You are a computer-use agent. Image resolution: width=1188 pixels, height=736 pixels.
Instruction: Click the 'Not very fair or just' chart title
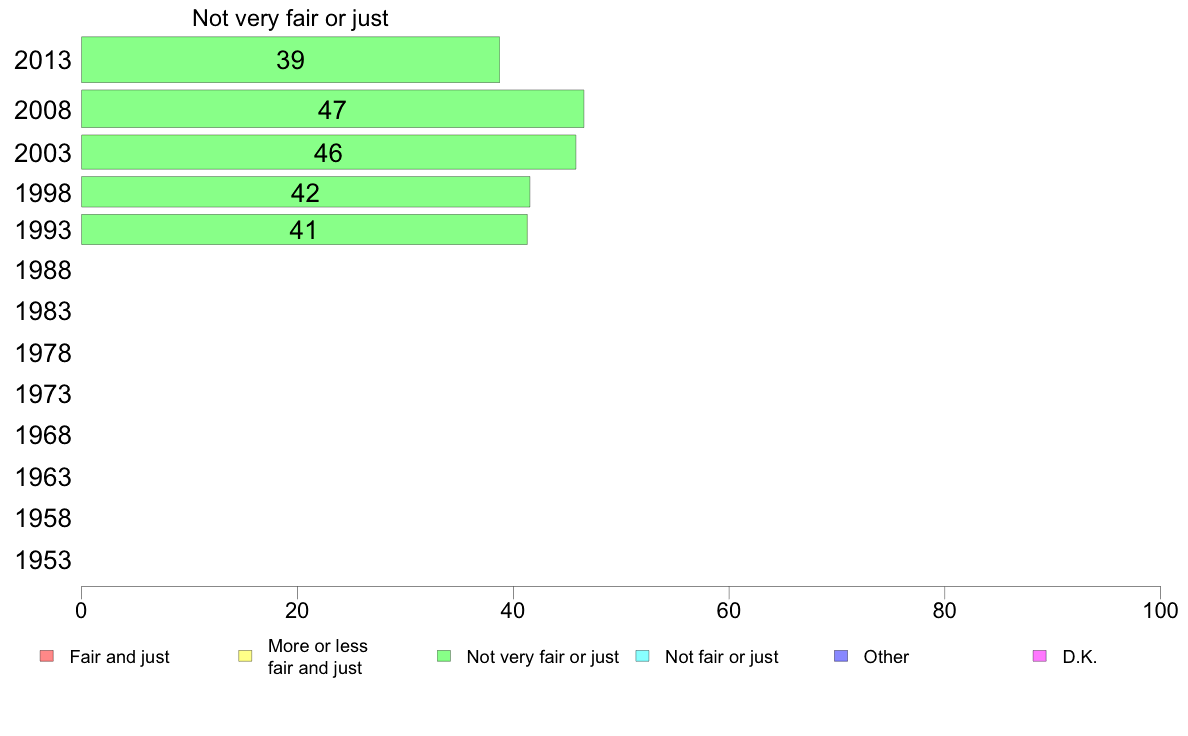click(290, 18)
